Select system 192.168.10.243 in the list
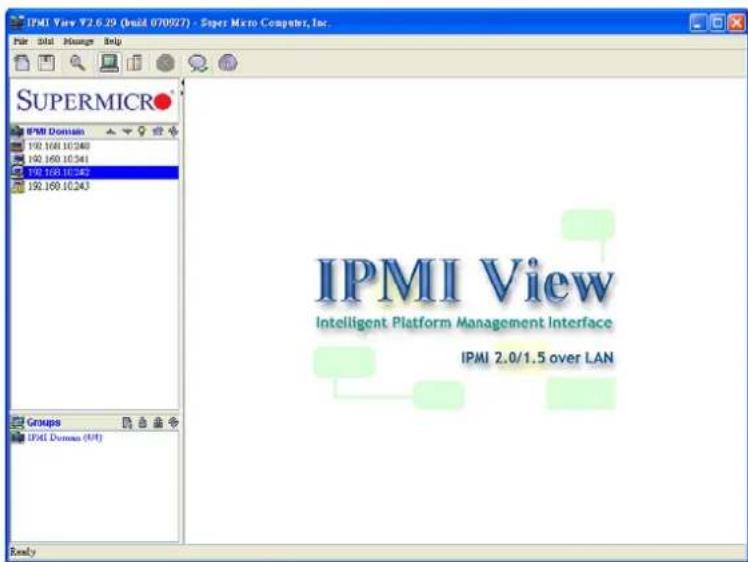The image size is (748, 562). coord(94,186)
